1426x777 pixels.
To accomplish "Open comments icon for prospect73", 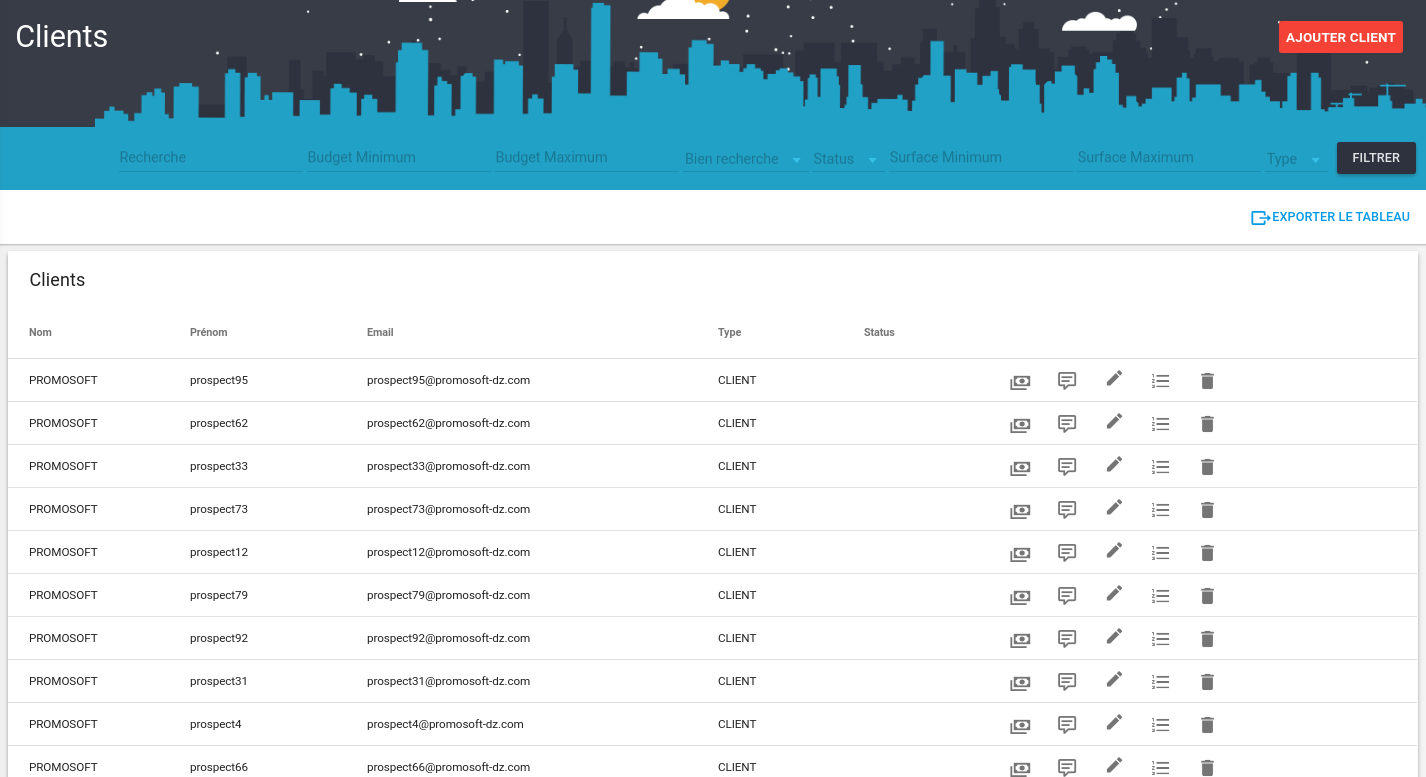I will (x=1067, y=510).
